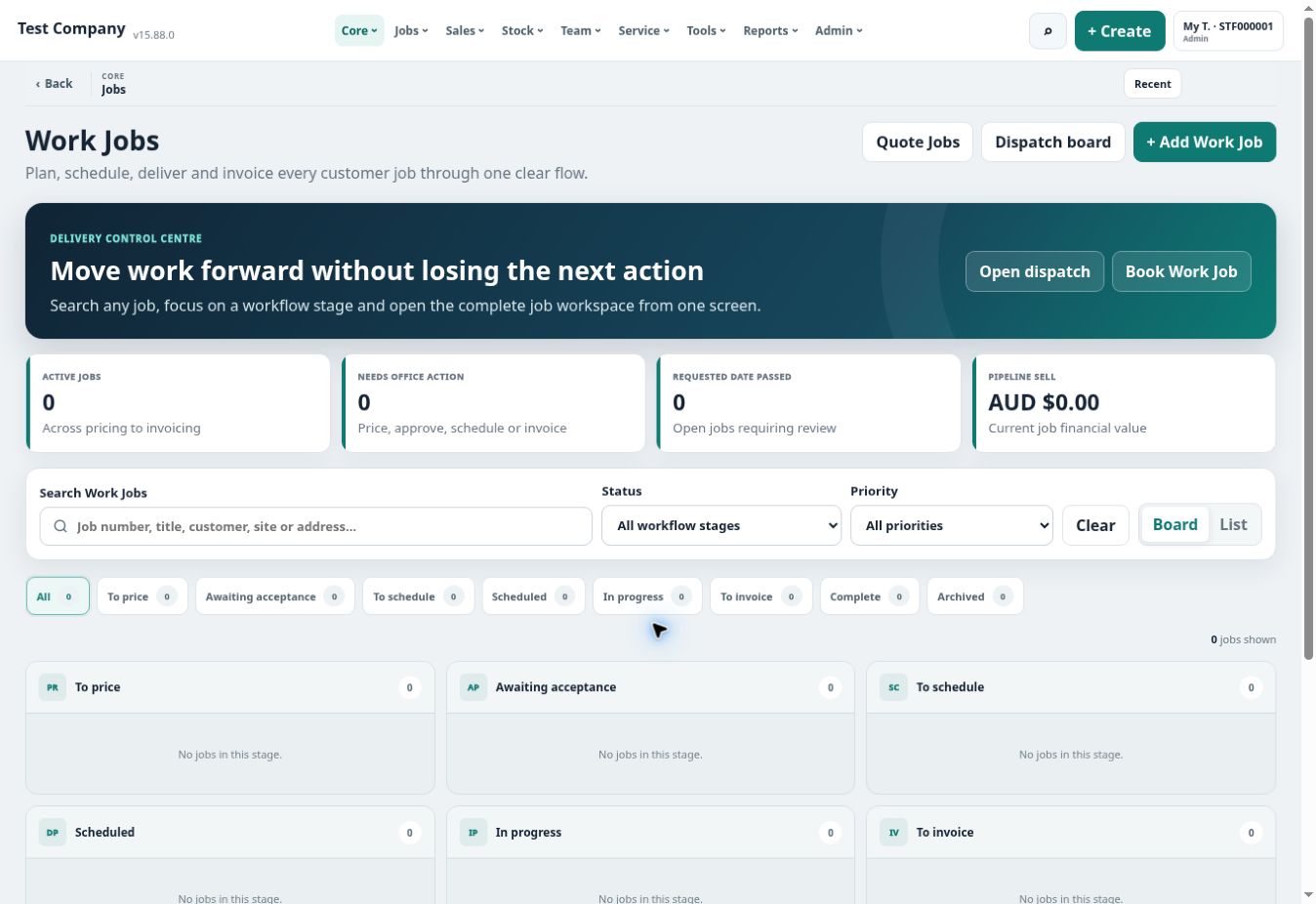Click the search magnifier icon in header
Viewport: 1316px width, 904px height.
(x=1048, y=31)
